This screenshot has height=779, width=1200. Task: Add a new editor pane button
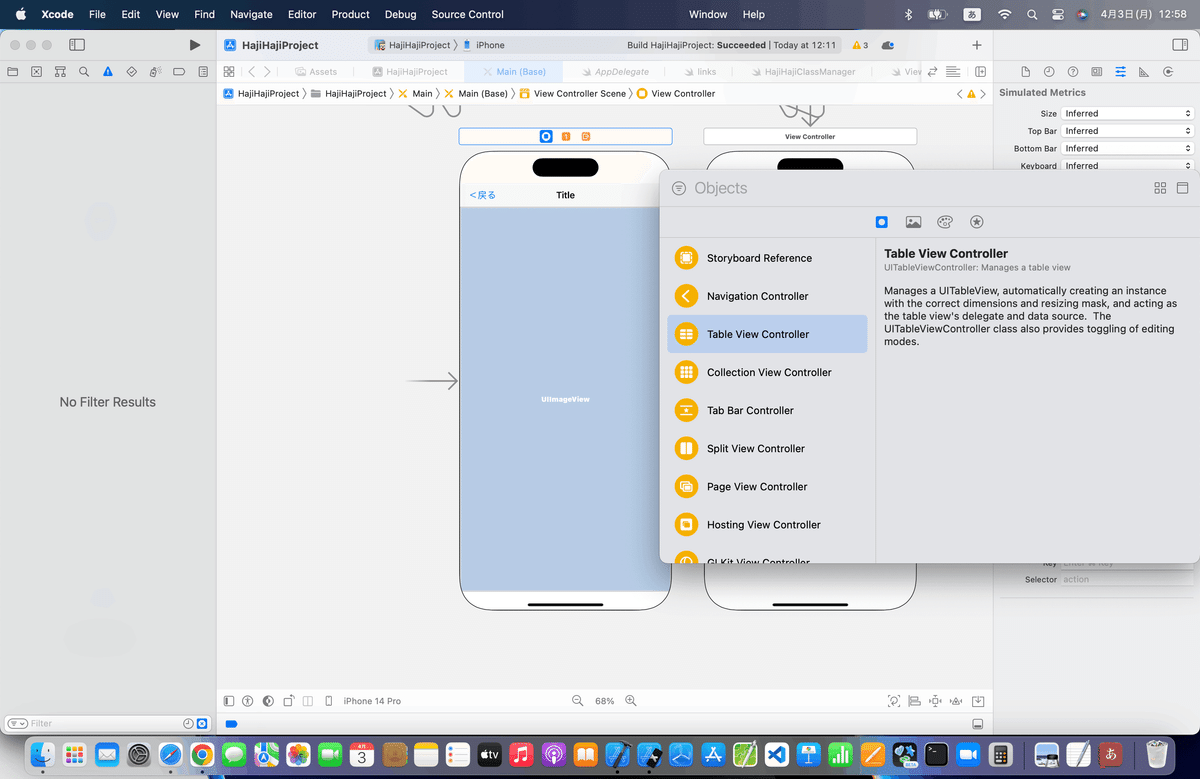980,72
